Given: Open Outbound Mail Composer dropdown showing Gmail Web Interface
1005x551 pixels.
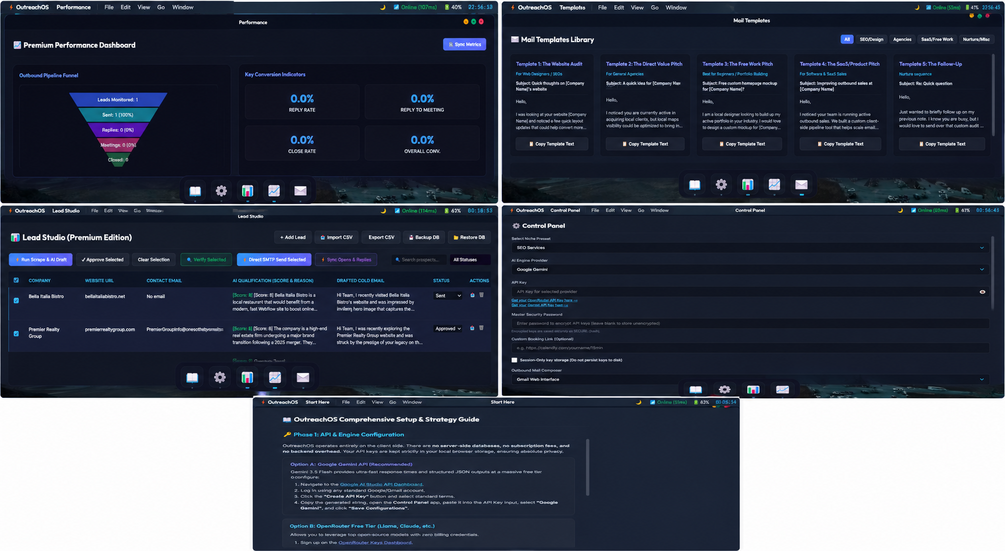Looking at the screenshot, I should pos(749,379).
